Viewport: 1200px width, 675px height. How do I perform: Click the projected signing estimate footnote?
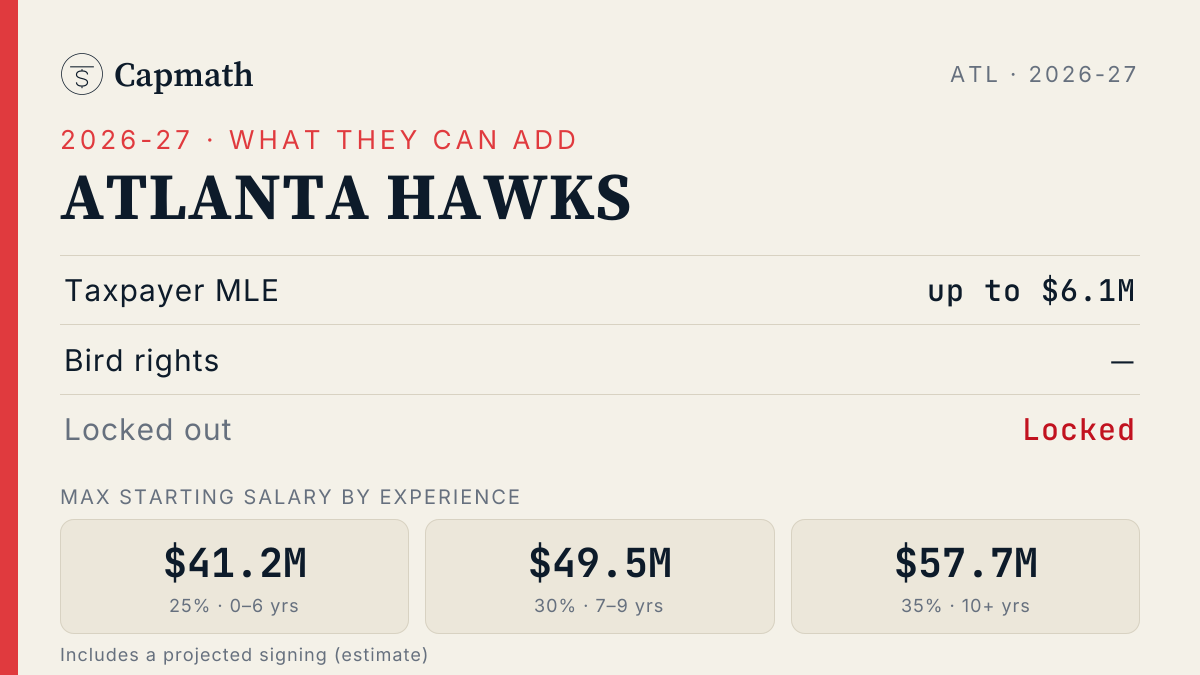tap(244, 655)
